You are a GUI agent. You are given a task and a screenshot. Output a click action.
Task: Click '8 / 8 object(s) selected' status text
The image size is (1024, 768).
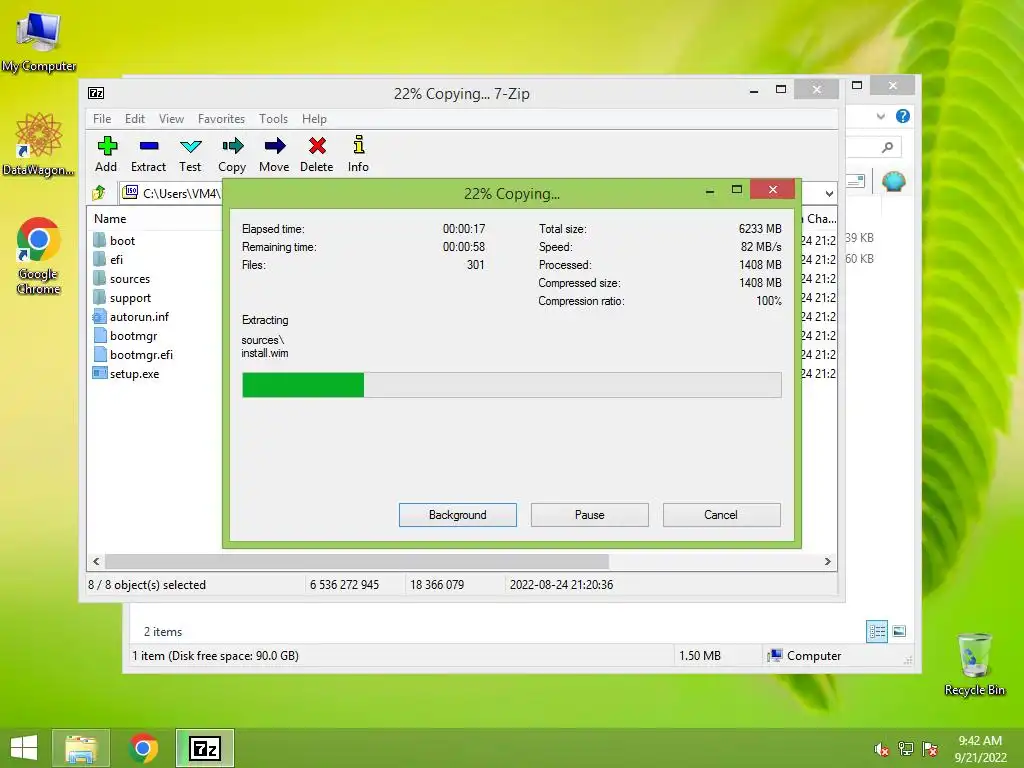147,584
